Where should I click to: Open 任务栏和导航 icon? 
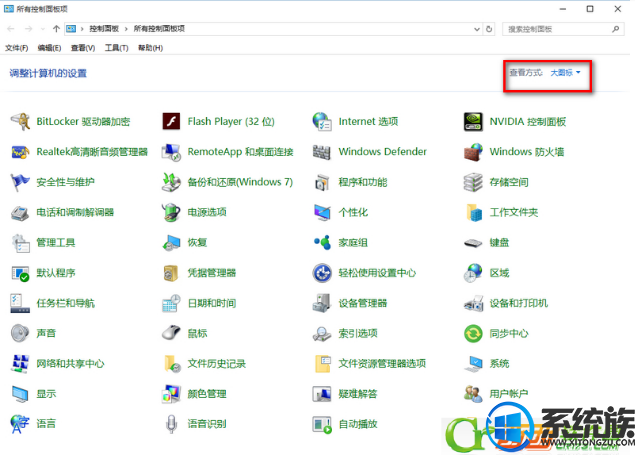click(20, 303)
